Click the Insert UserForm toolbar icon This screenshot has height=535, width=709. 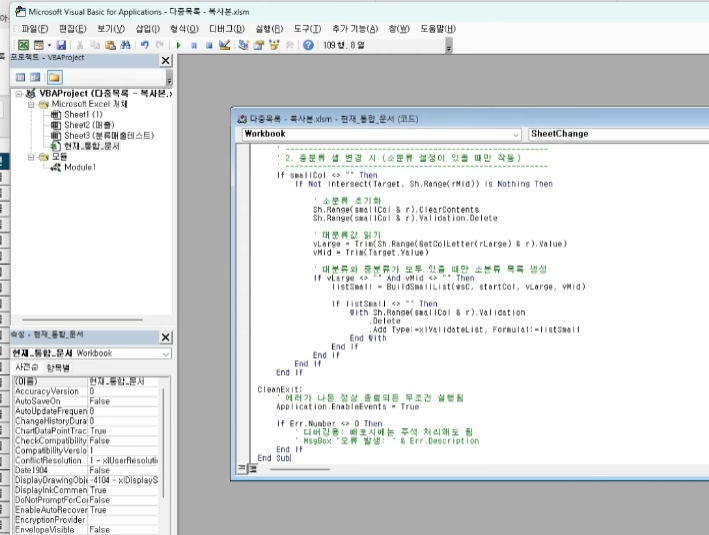coord(39,45)
